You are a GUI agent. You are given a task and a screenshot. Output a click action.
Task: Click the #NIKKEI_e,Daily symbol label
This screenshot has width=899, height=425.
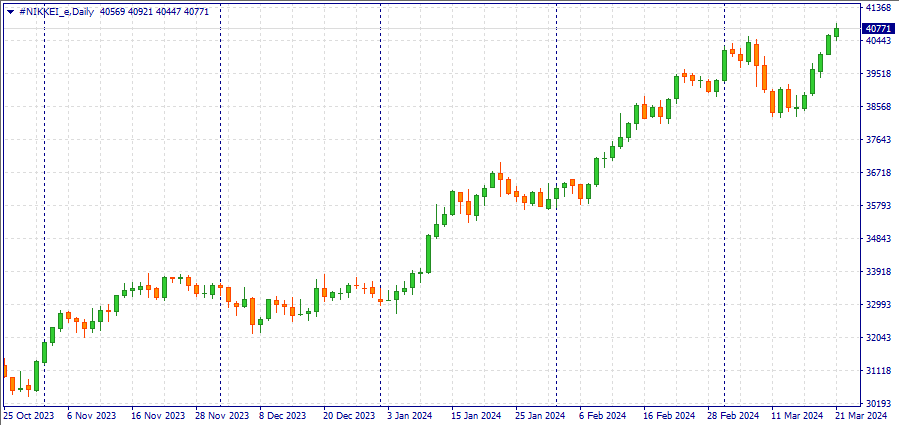[x=56, y=11]
